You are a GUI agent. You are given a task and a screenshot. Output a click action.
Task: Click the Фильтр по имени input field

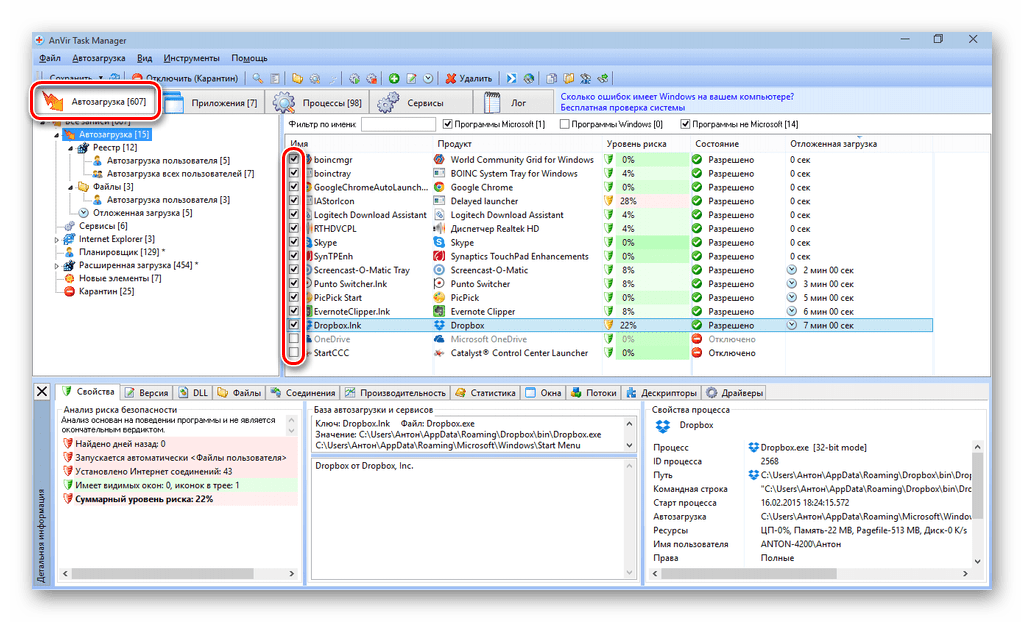pyautogui.click(x=398, y=125)
